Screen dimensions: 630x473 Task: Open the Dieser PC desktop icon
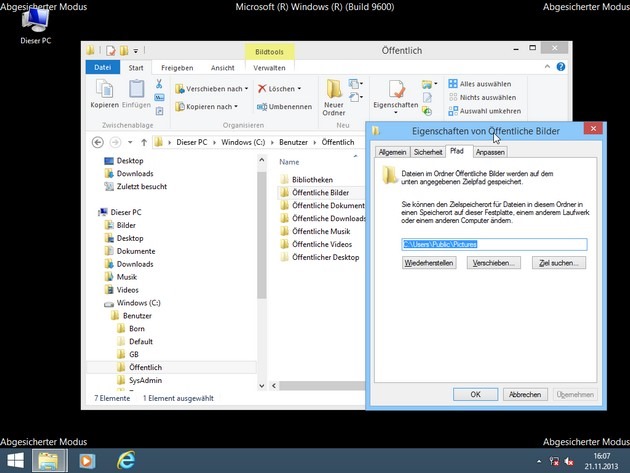tap(35, 25)
